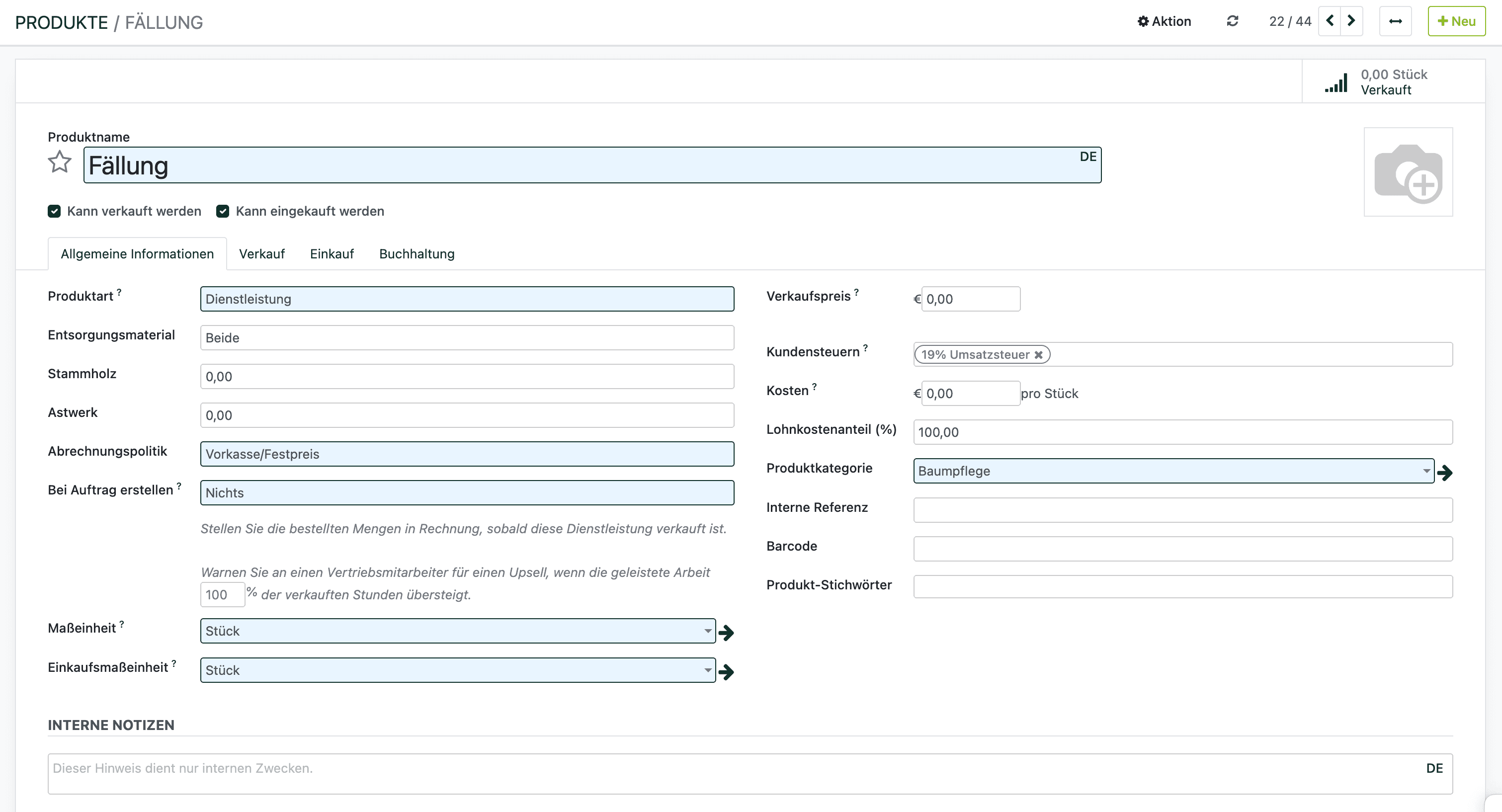Uncheck Kann verkauft werden
Viewport: 1502px width, 812px height.
tap(54, 212)
